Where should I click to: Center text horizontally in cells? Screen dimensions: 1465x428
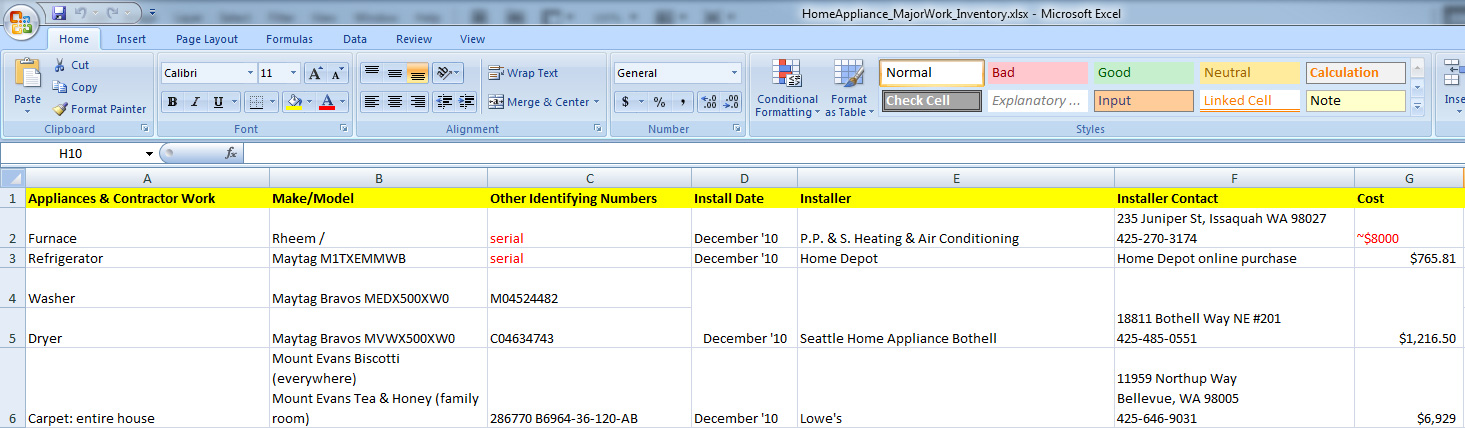(394, 102)
